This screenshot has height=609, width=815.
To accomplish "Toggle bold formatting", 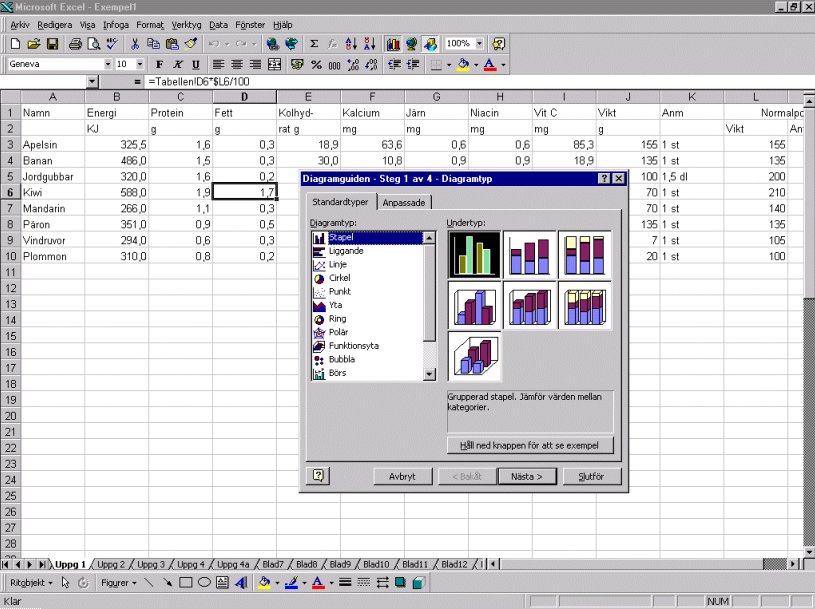I will pos(159,64).
